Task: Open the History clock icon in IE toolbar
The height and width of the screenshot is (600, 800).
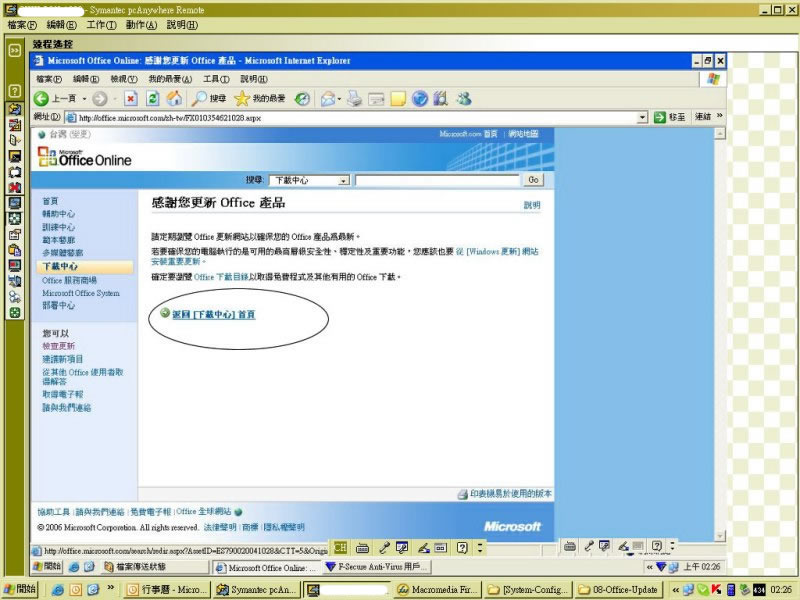Action: [302, 99]
